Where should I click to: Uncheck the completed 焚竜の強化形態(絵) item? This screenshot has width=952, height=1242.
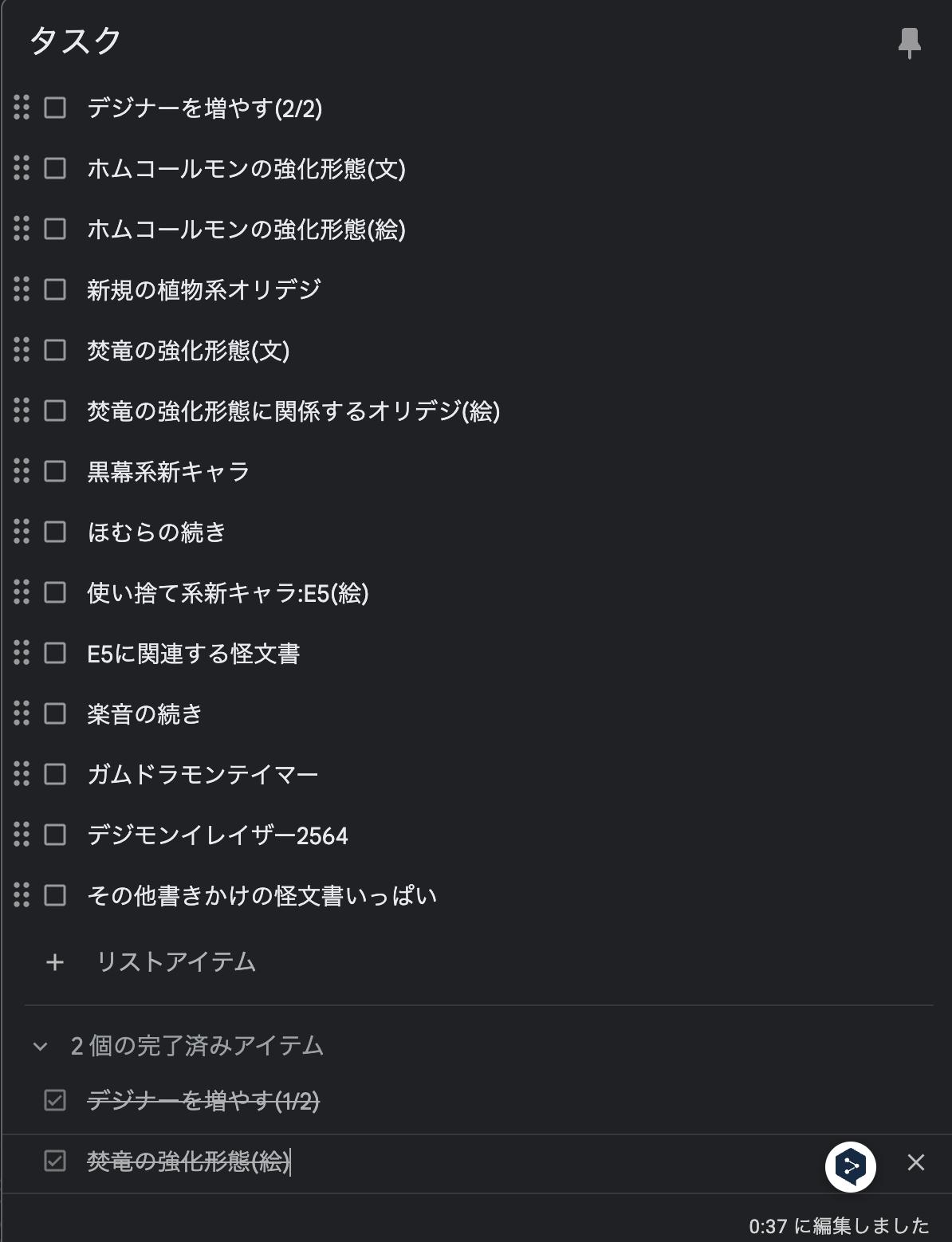(x=55, y=1161)
